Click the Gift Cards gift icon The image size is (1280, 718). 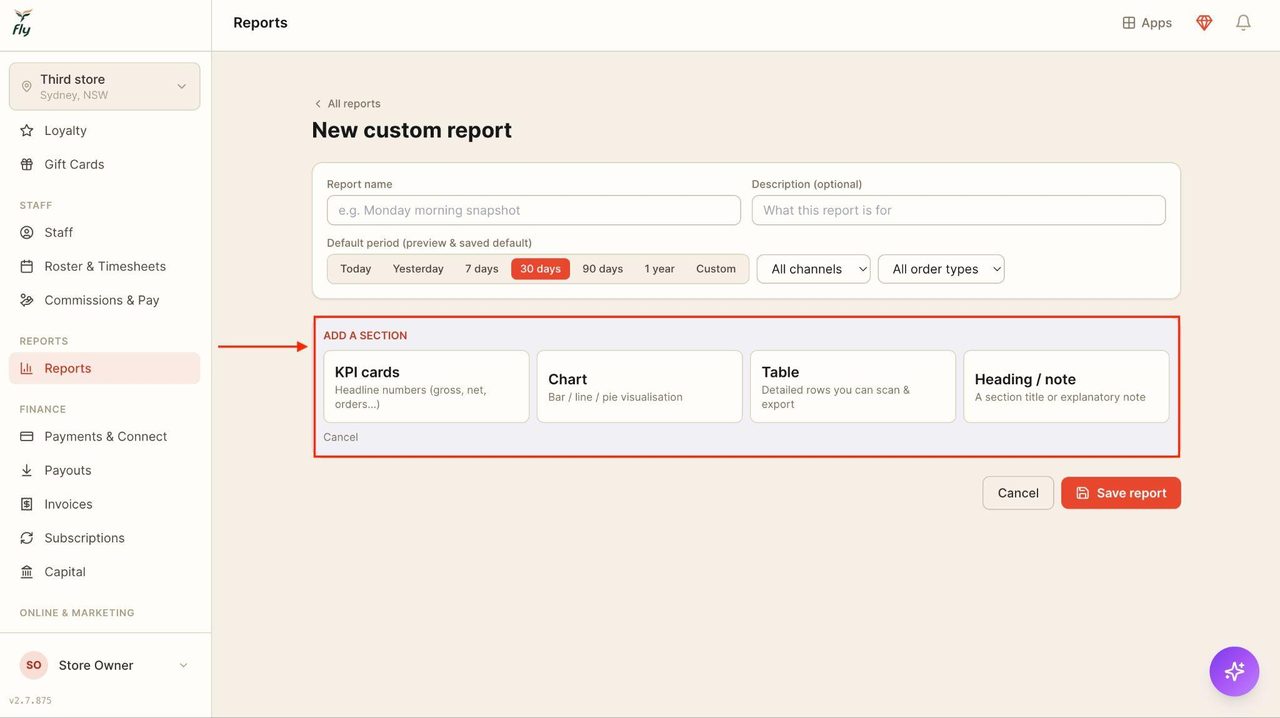pos(27,164)
